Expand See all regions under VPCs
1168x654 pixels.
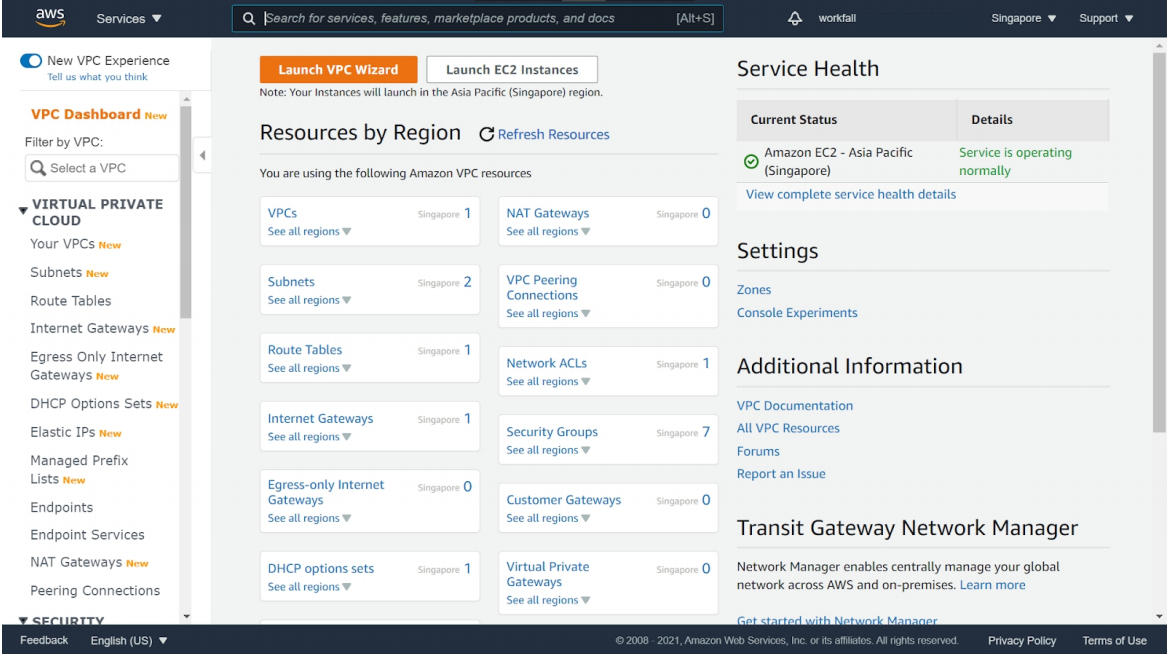(309, 232)
